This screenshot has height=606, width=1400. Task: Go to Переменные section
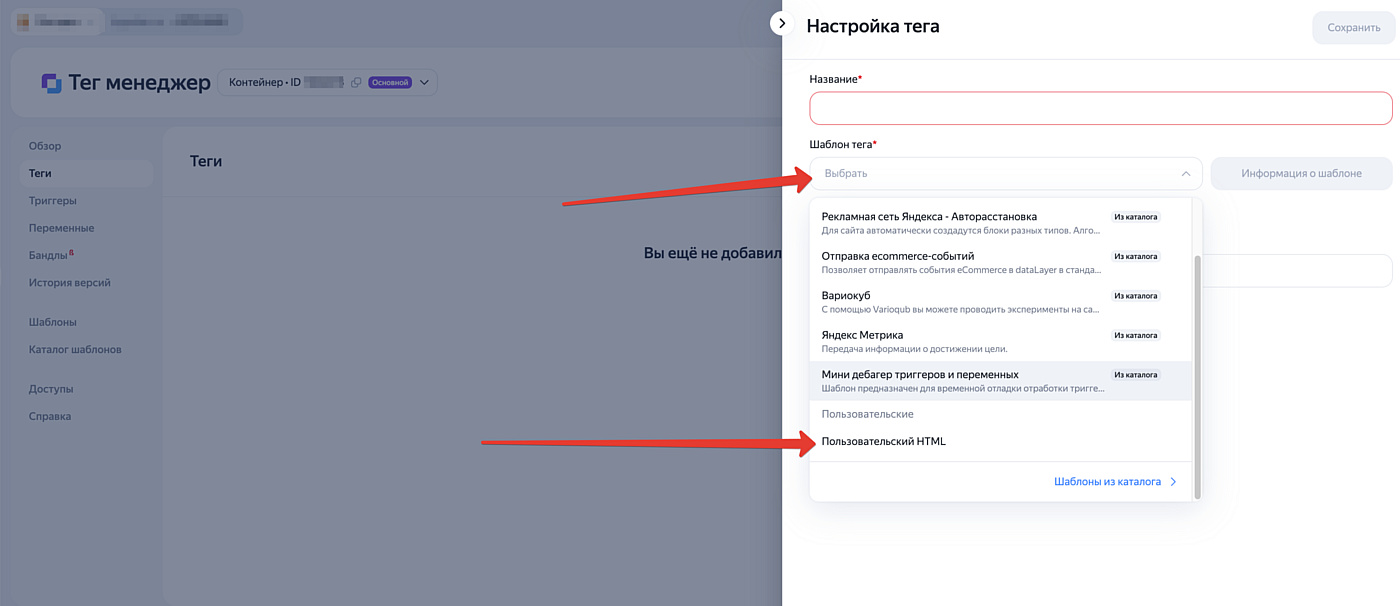(x=61, y=228)
